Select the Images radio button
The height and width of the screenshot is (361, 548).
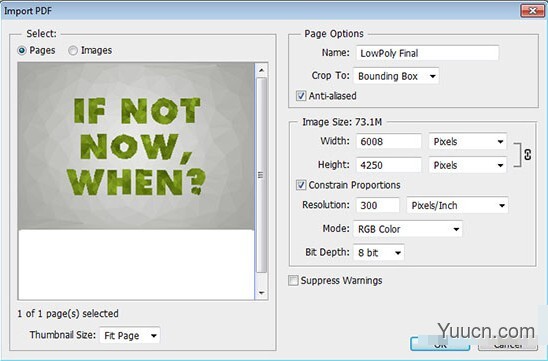73,51
